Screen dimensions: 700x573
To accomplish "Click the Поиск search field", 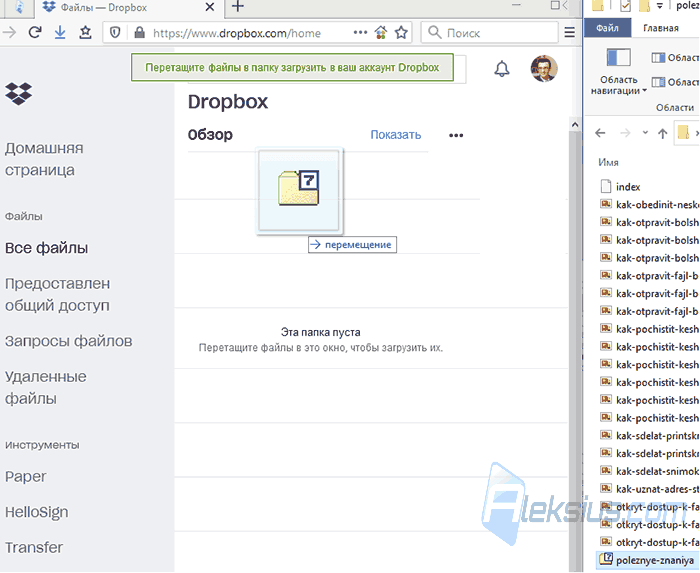I will click(x=490, y=33).
